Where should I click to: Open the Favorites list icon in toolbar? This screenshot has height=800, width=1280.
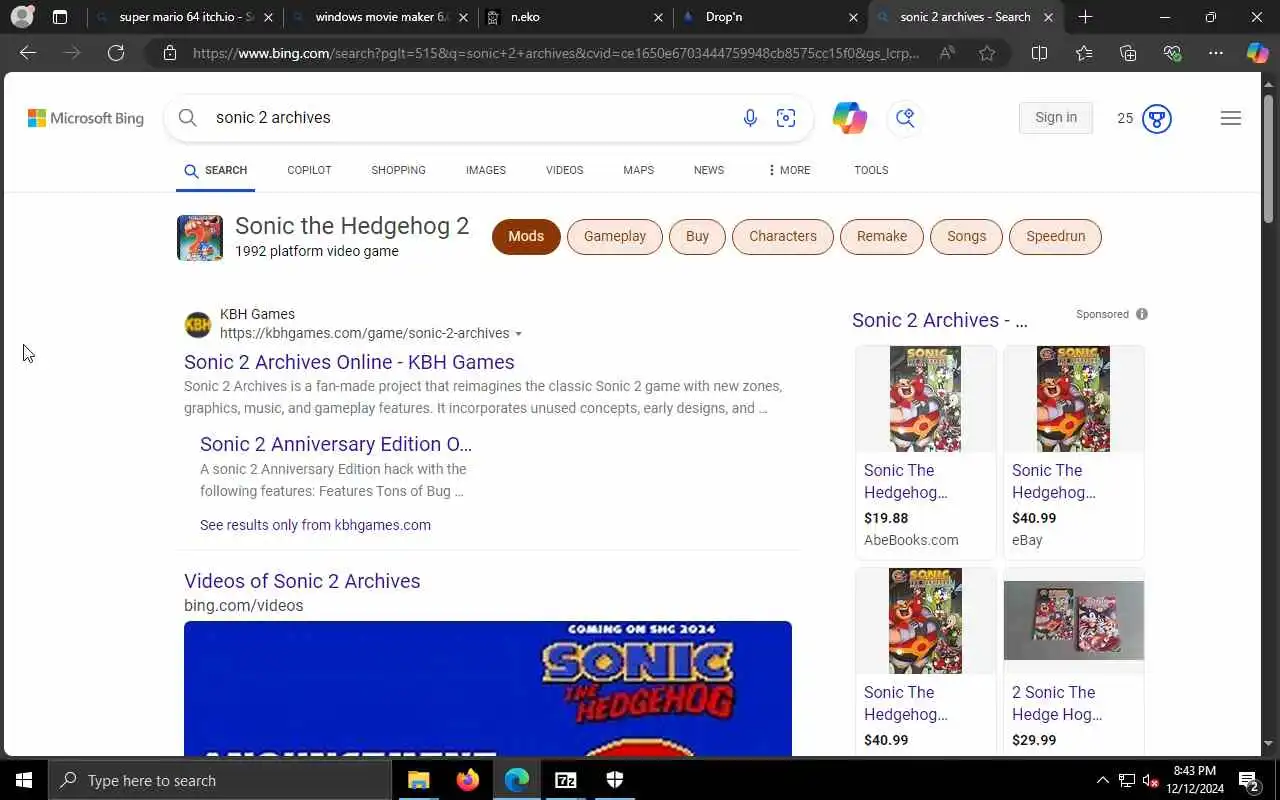click(x=1084, y=53)
